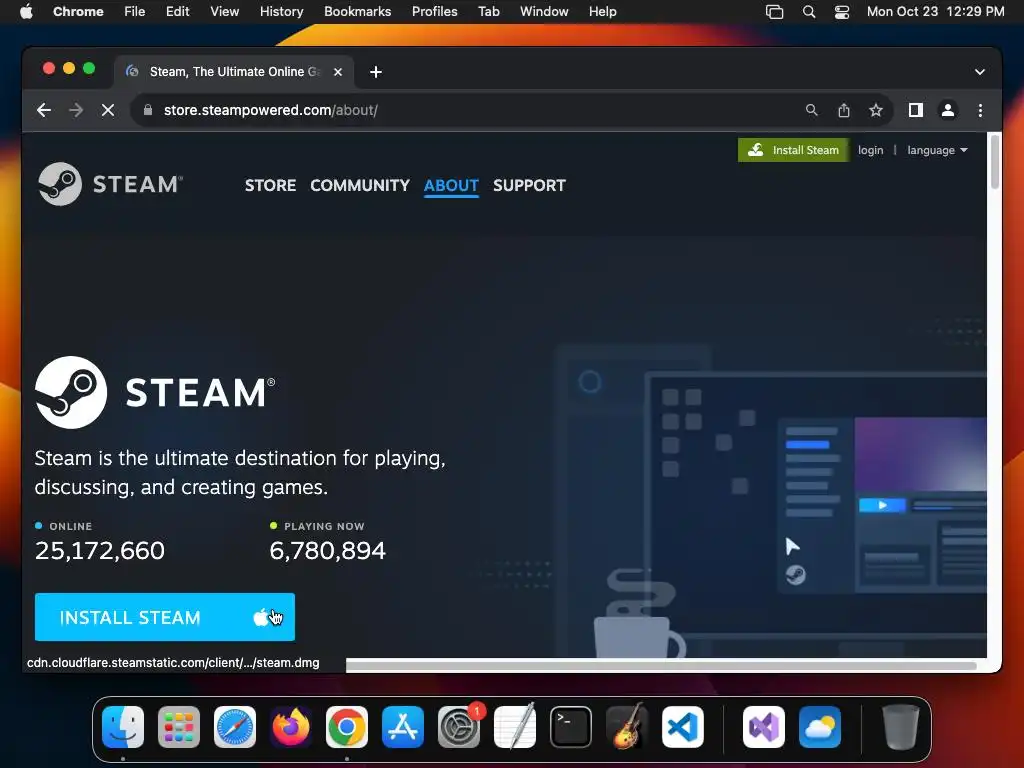Click the playing now count 6,780,894
1024x768 pixels.
[x=328, y=551]
